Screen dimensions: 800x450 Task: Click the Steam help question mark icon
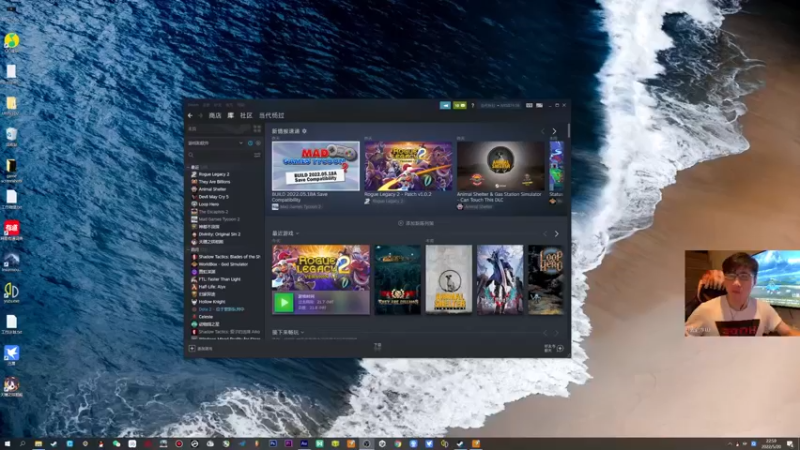coord(472,106)
